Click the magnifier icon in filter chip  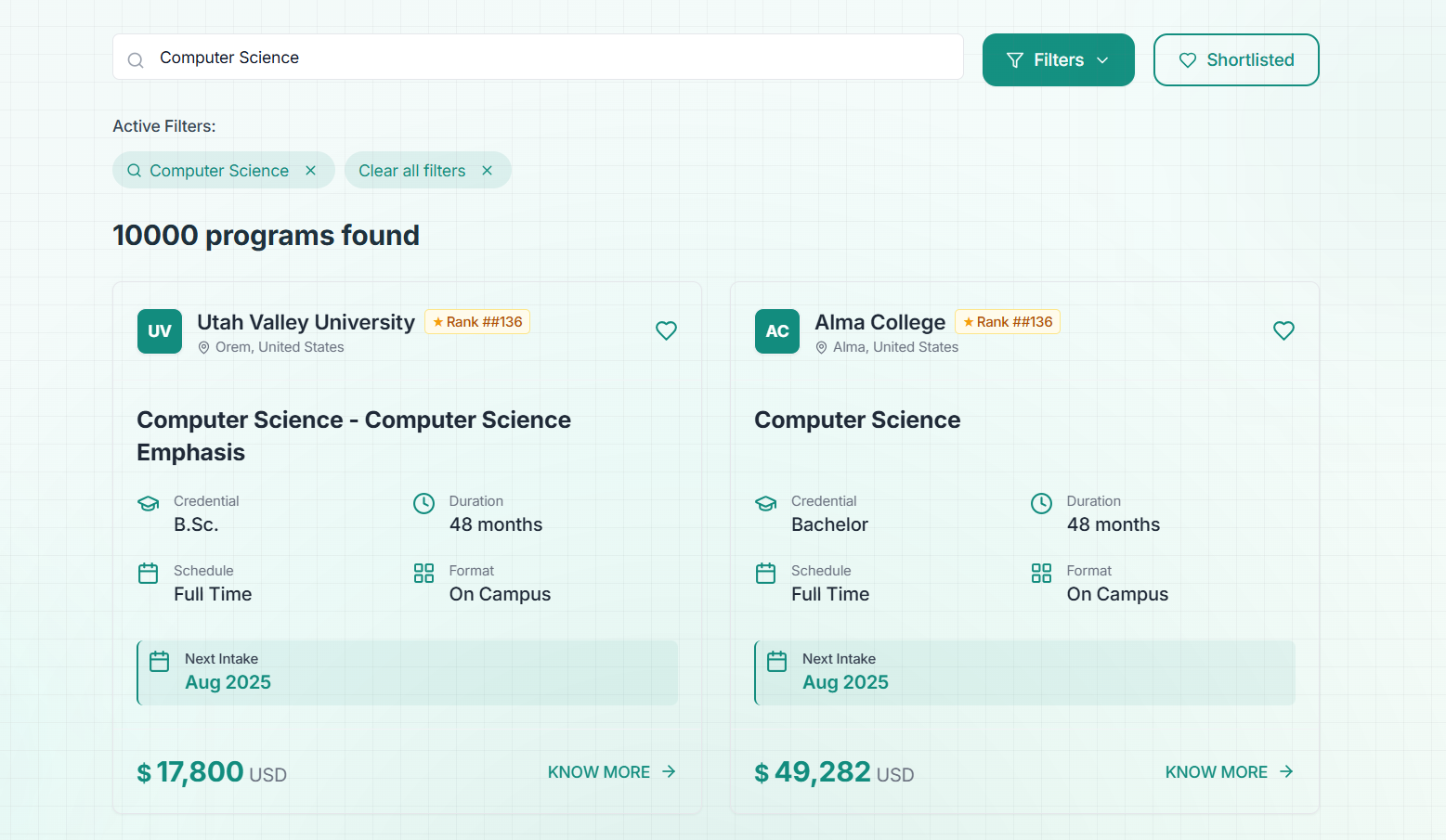coord(135,171)
